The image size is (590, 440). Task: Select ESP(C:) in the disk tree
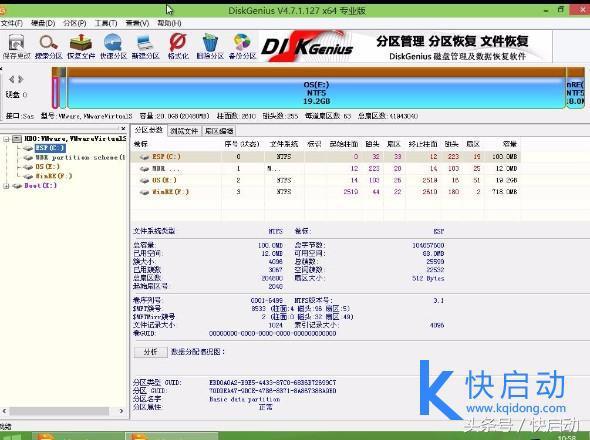50,148
